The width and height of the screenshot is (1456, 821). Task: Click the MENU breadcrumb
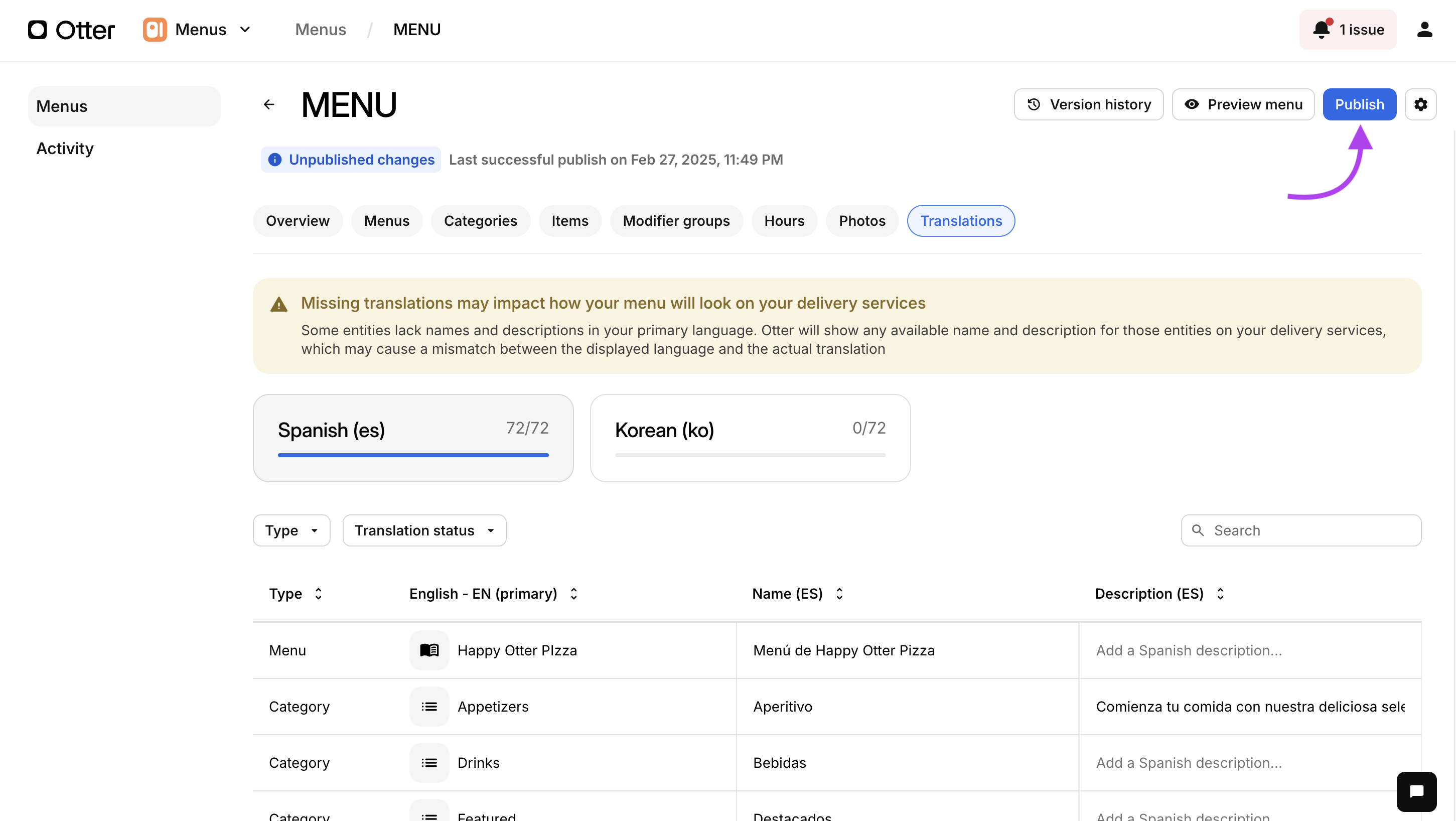coord(416,30)
